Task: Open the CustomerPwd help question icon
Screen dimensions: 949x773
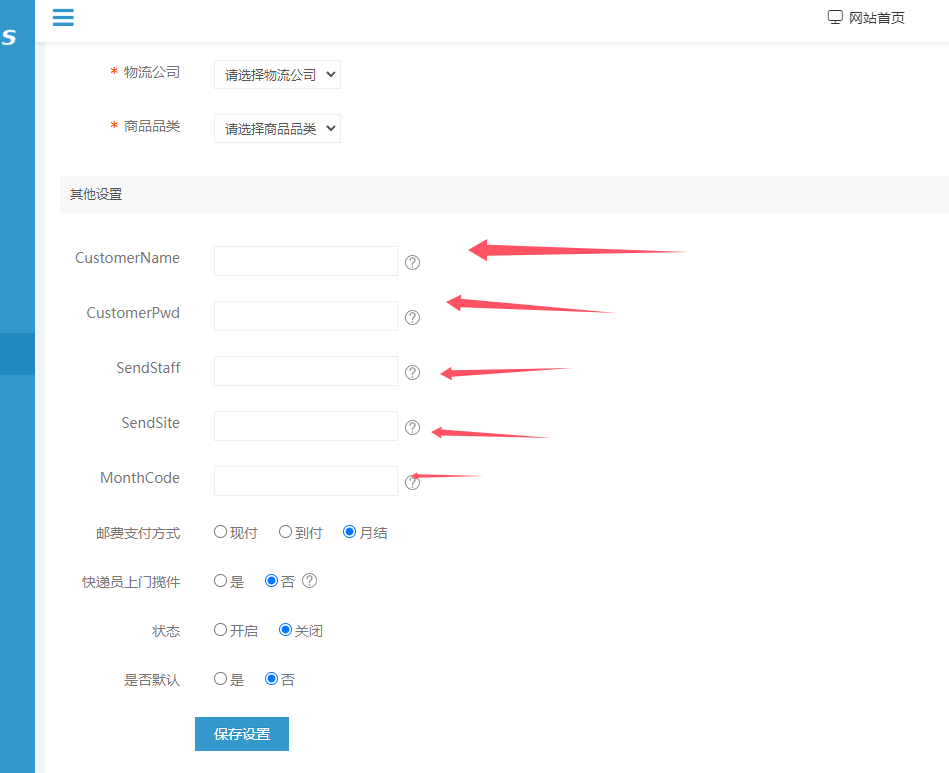Action: (x=412, y=317)
